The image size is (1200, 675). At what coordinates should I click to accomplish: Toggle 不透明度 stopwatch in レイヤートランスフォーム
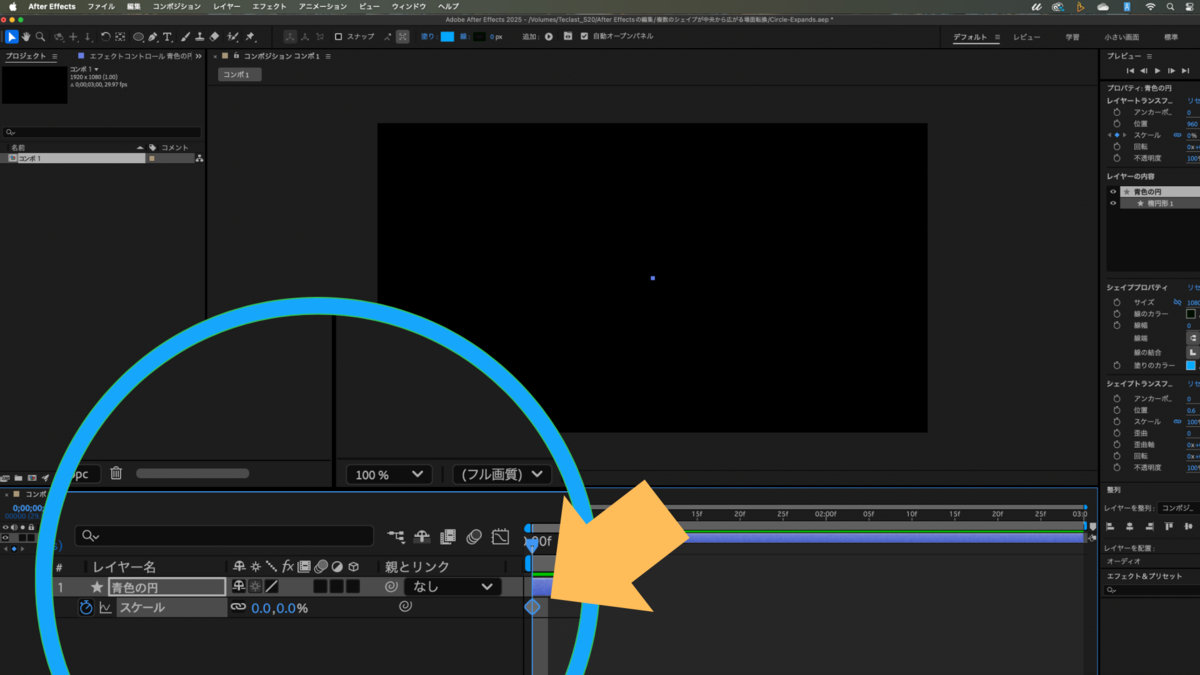1117,158
